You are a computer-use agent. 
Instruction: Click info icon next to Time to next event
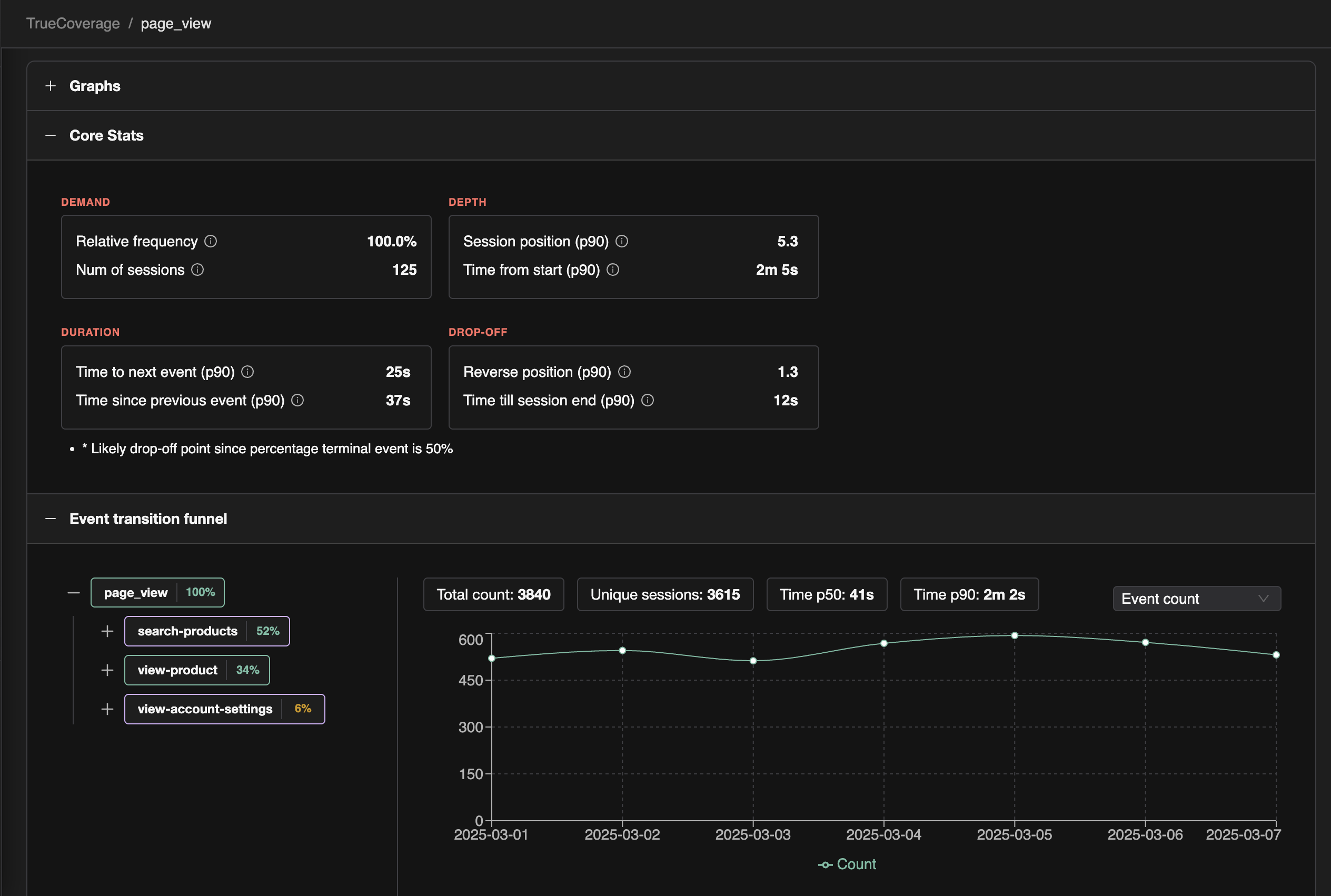click(x=247, y=372)
